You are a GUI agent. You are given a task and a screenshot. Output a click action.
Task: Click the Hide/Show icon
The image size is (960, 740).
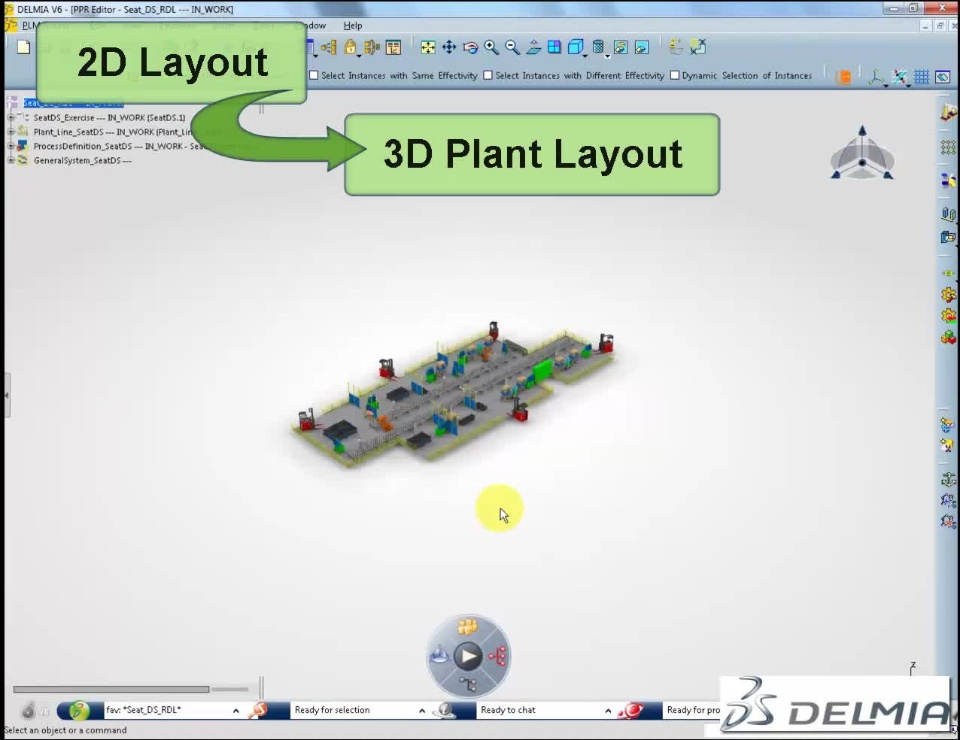pos(620,47)
